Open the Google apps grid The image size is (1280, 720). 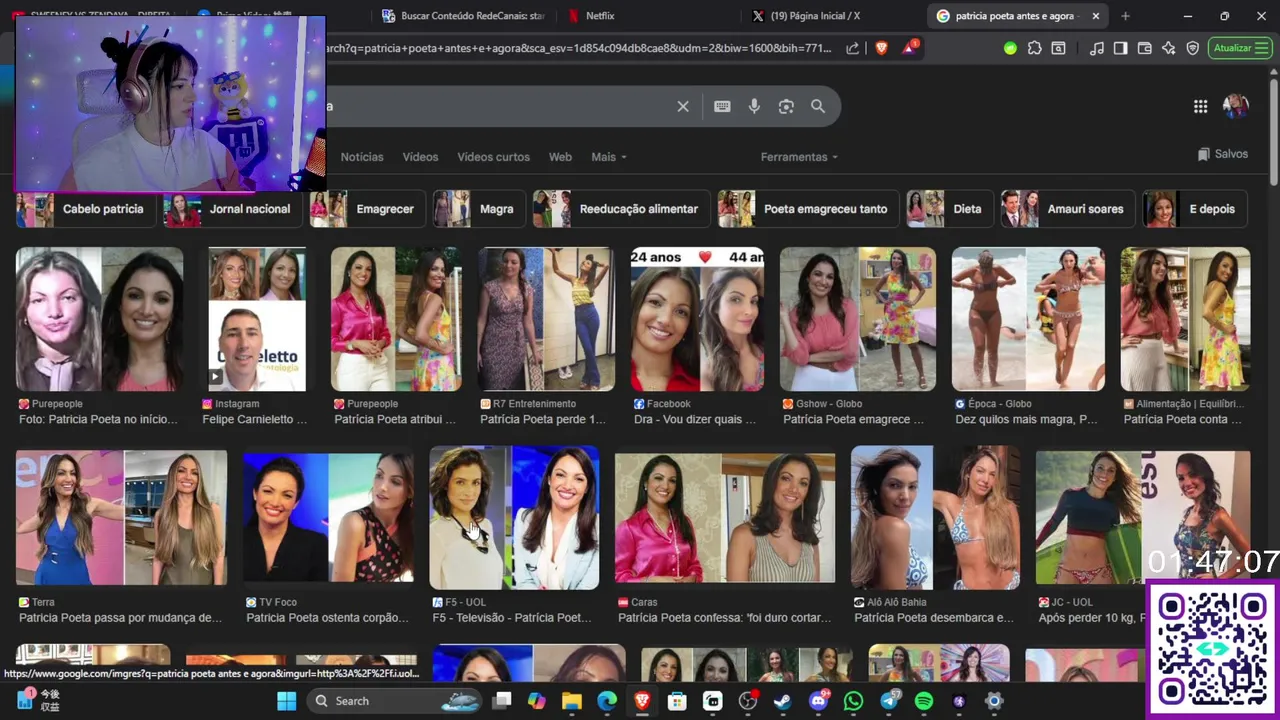tap(1200, 106)
